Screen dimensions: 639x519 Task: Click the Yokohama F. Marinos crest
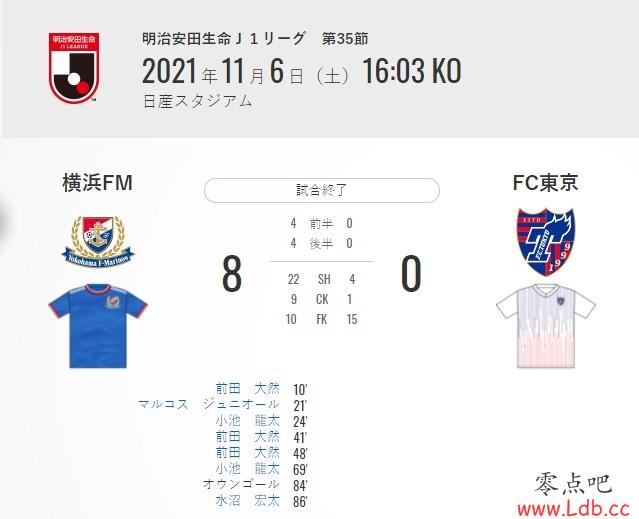point(98,242)
